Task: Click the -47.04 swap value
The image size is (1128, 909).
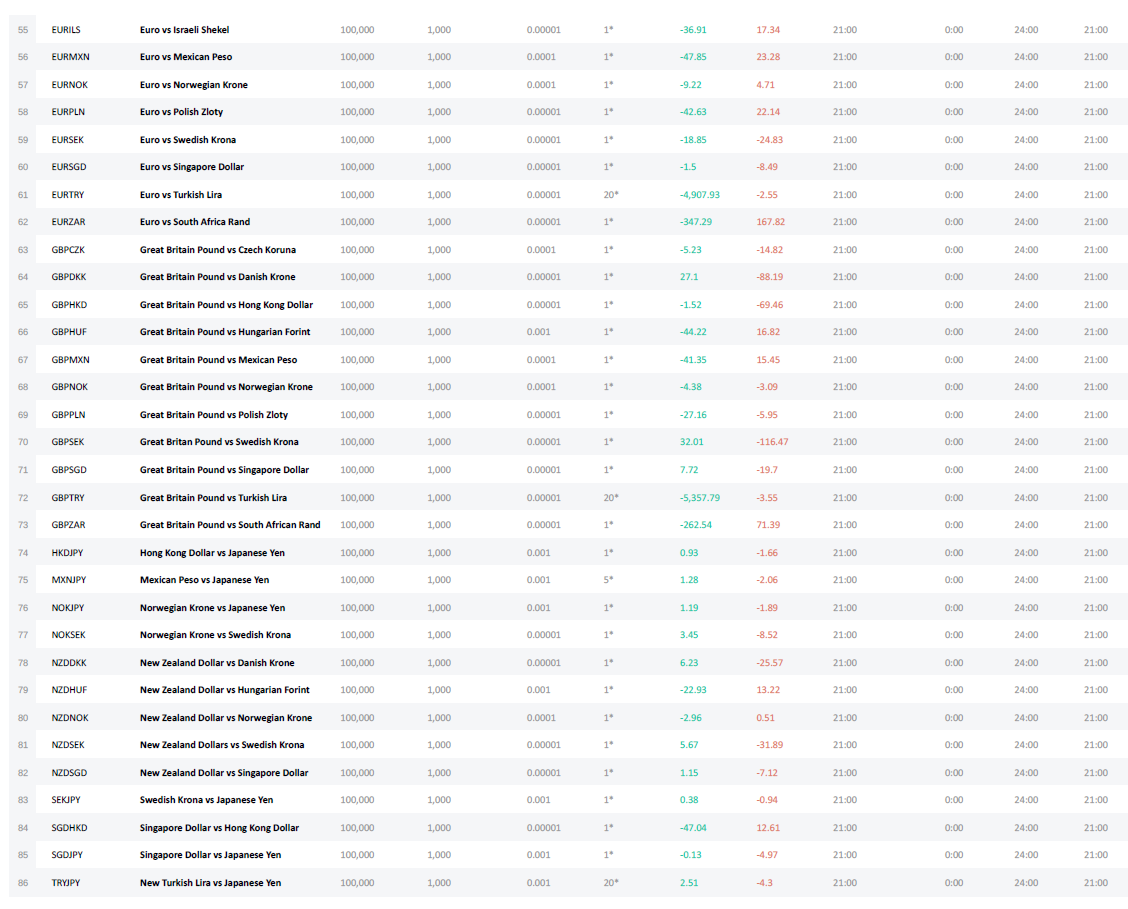Action: tap(693, 828)
